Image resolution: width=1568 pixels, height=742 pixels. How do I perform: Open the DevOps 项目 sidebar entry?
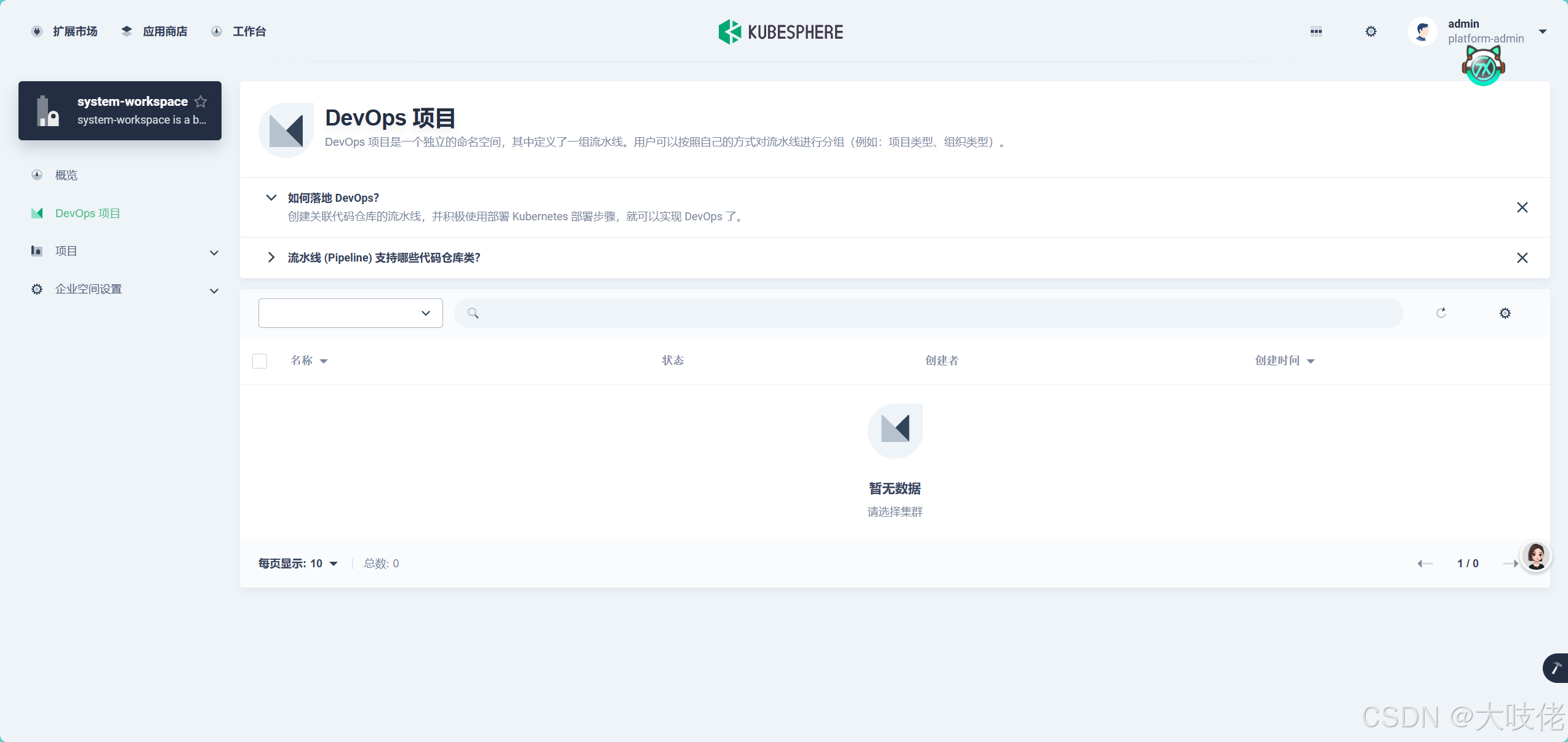coord(86,213)
